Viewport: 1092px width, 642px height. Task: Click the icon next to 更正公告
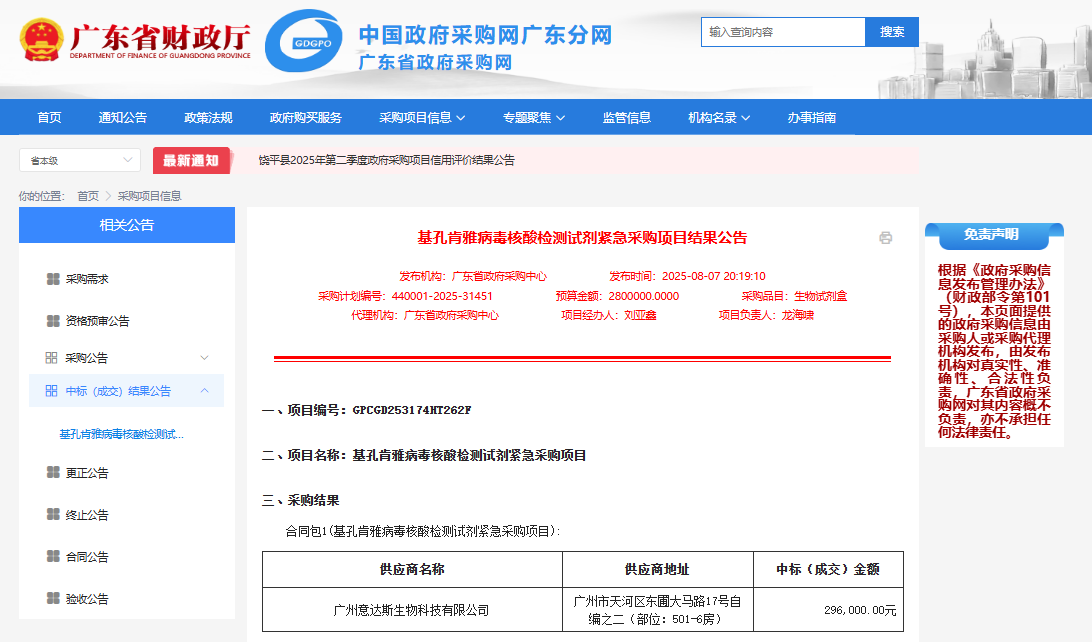tap(53, 473)
